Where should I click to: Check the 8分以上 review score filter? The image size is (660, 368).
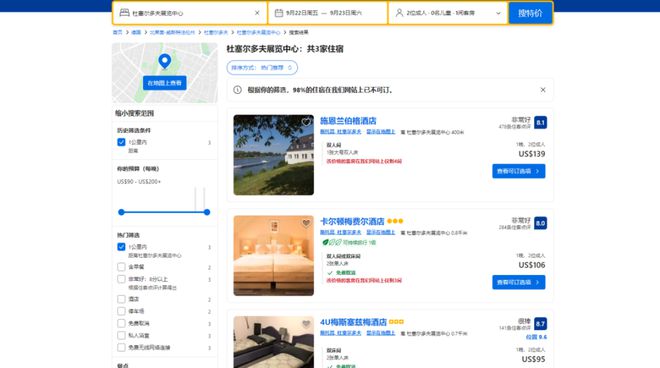click(x=121, y=279)
